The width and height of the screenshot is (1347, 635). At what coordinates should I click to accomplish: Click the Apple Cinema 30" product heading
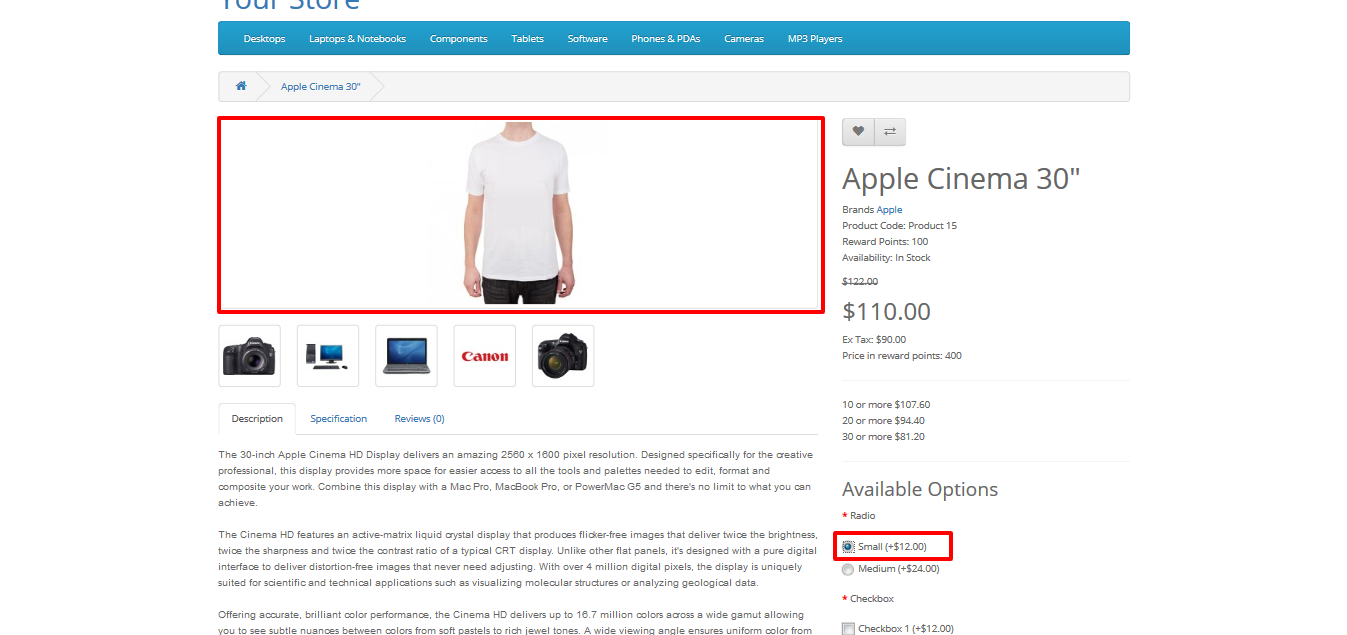coord(961,179)
